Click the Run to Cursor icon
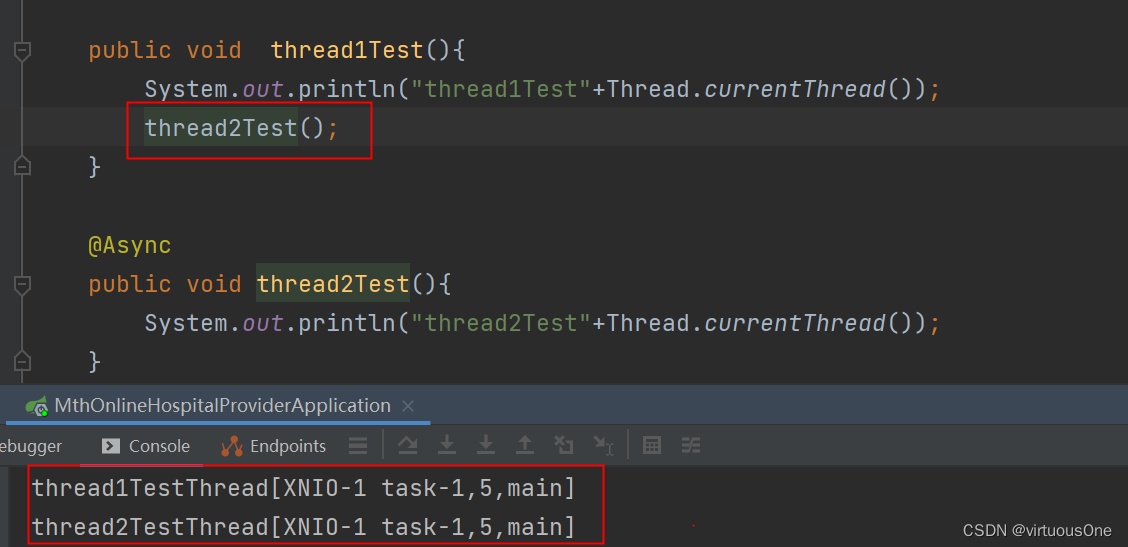Viewport: 1128px width, 547px height. click(602, 446)
